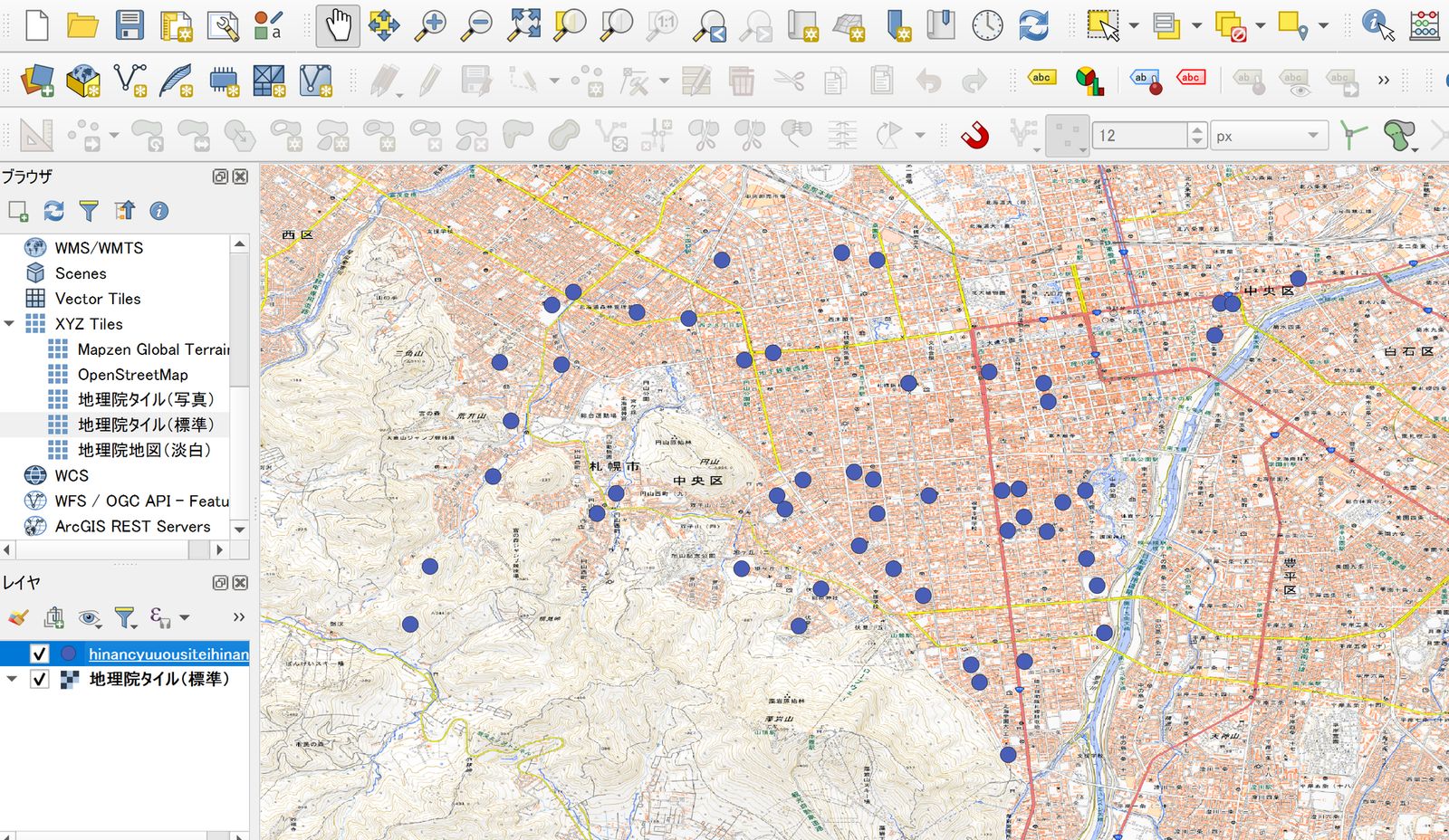The height and width of the screenshot is (840, 1449).
Task: Click the WFS / OGC API browser item
Action: pos(141,501)
